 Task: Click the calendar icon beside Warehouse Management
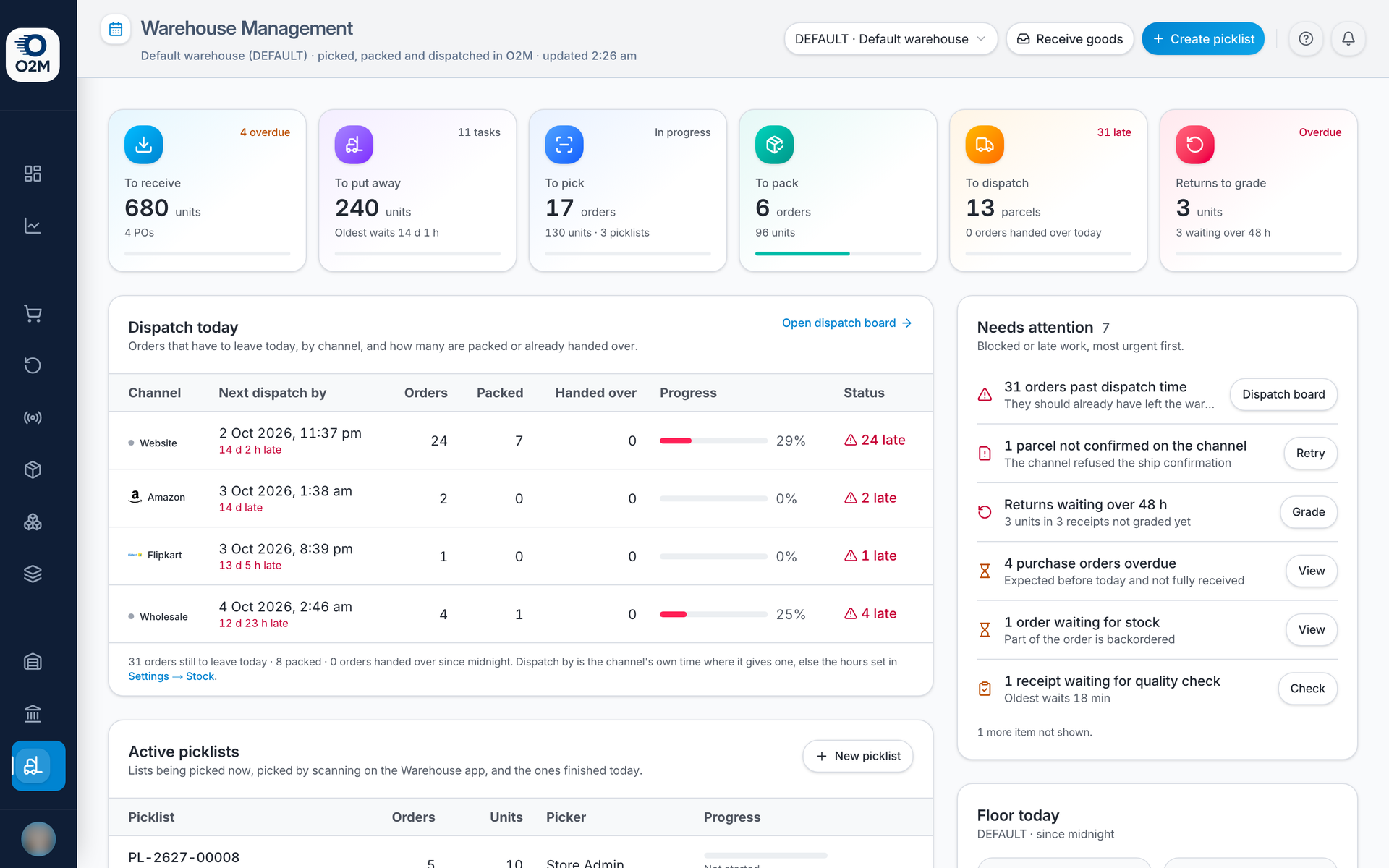pyautogui.click(x=116, y=29)
